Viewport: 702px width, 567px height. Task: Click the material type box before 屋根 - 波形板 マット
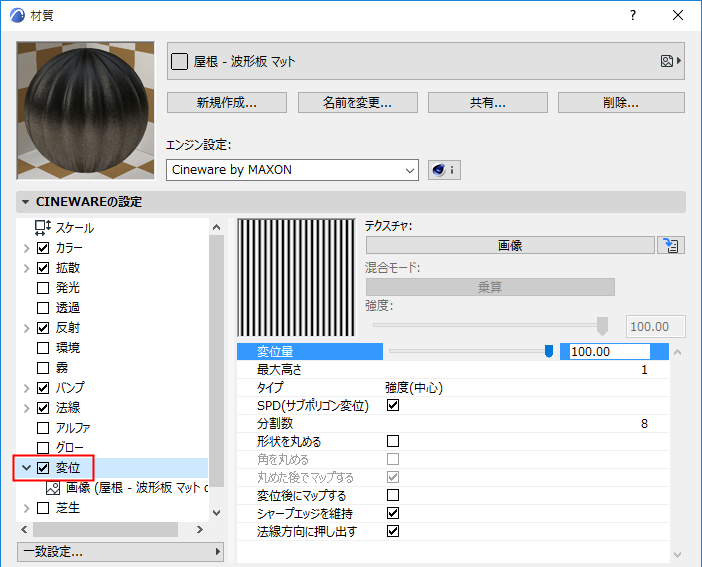tap(180, 61)
